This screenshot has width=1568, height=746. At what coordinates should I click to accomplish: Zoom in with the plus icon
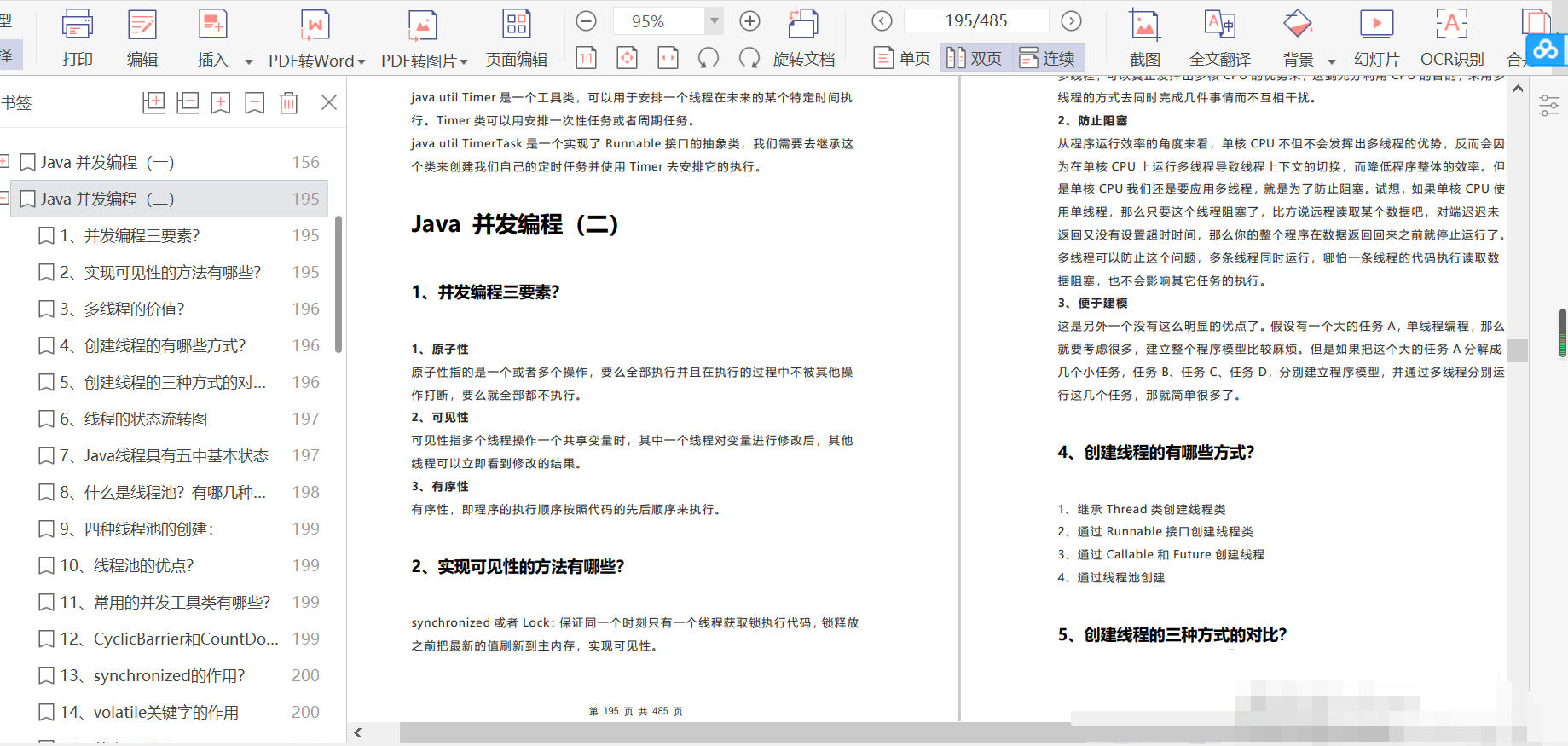[x=749, y=21]
